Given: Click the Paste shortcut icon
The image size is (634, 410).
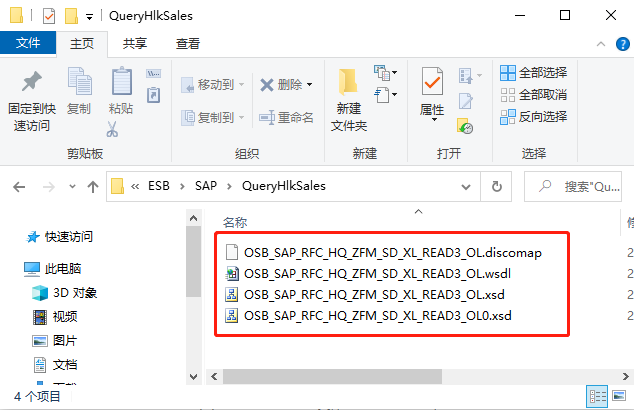Looking at the screenshot, I should [154, 95].
